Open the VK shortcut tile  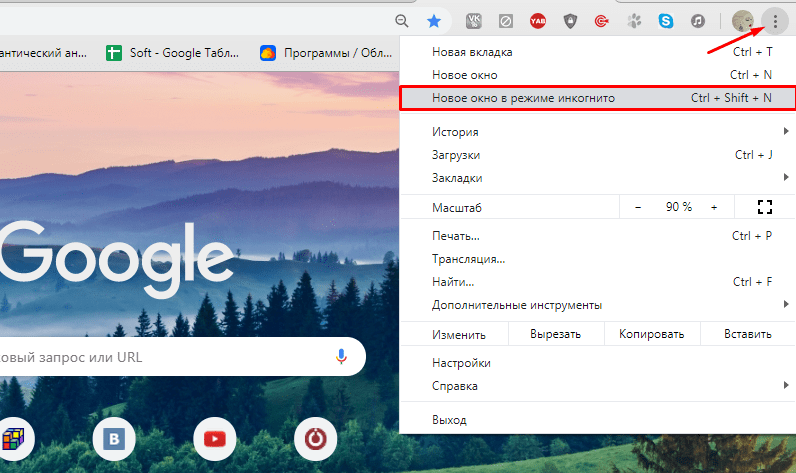click(114, 438)
